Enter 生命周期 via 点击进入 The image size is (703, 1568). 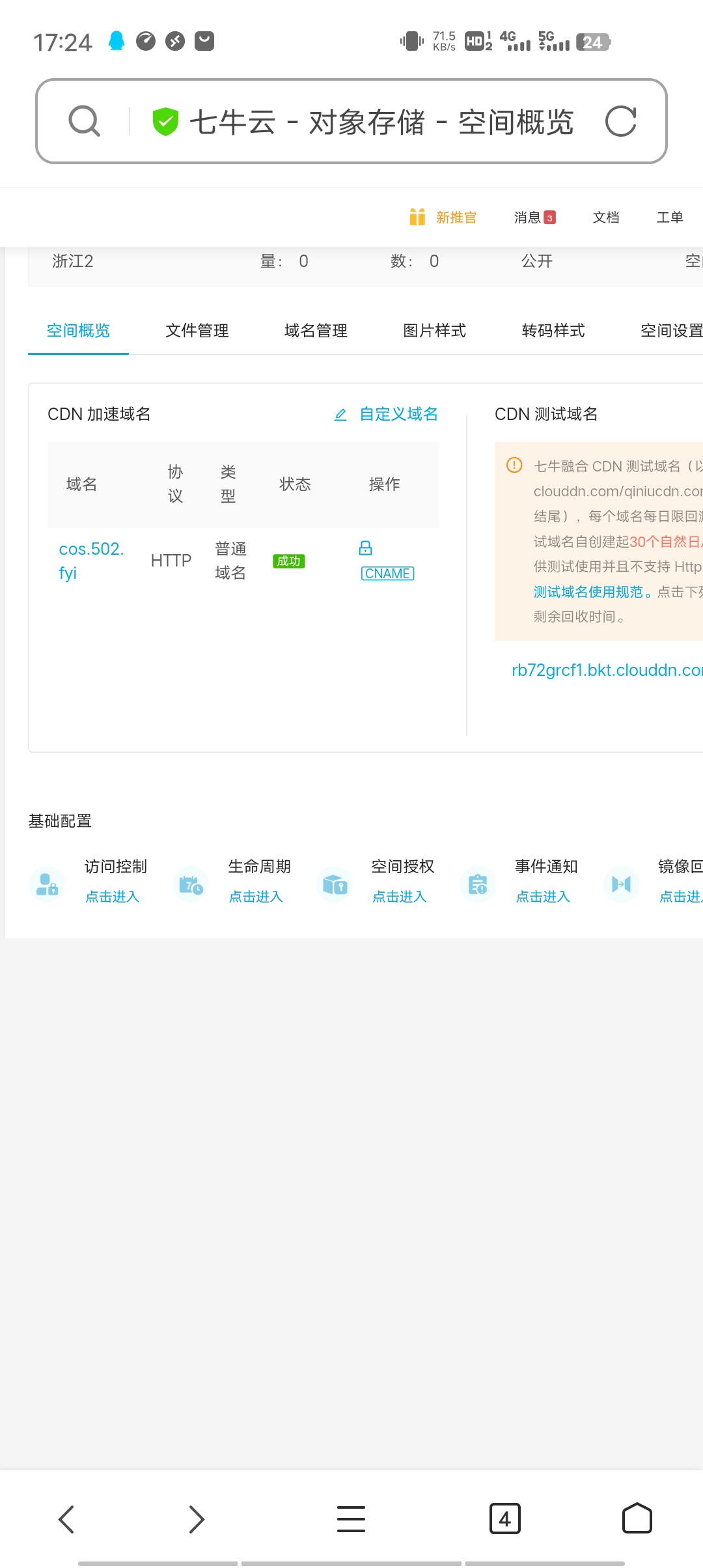pos(256,897)
